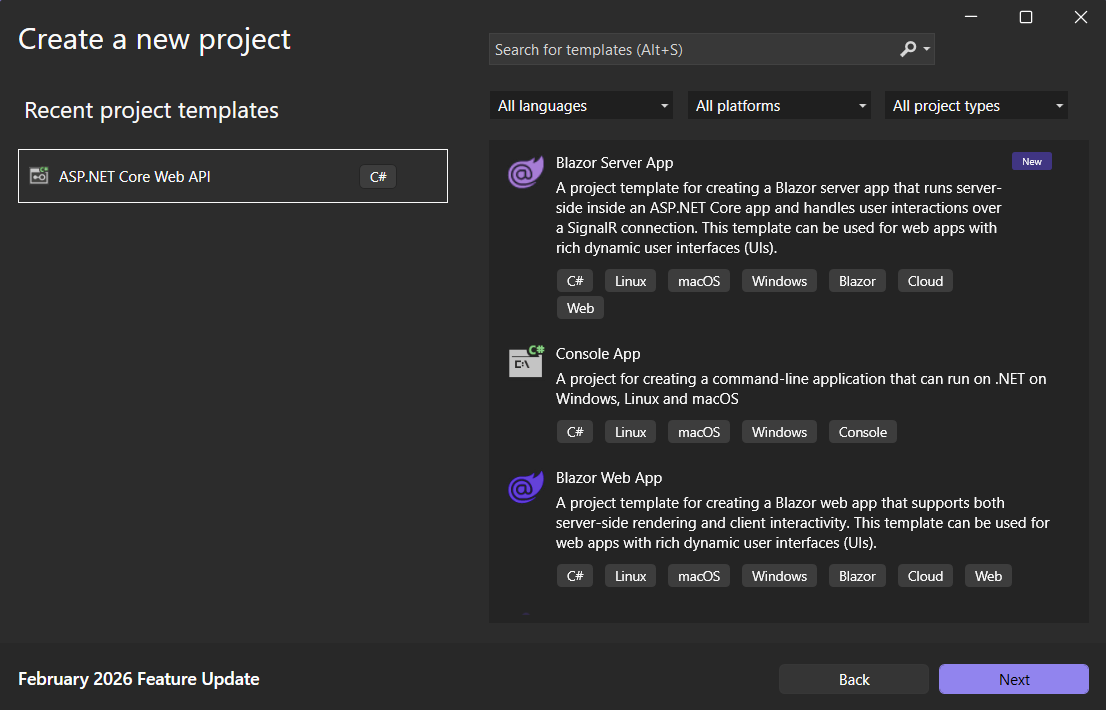1106x710 pixels.
Task: Click Cloud tag under Blazor Server App
Action: (925, 281)
